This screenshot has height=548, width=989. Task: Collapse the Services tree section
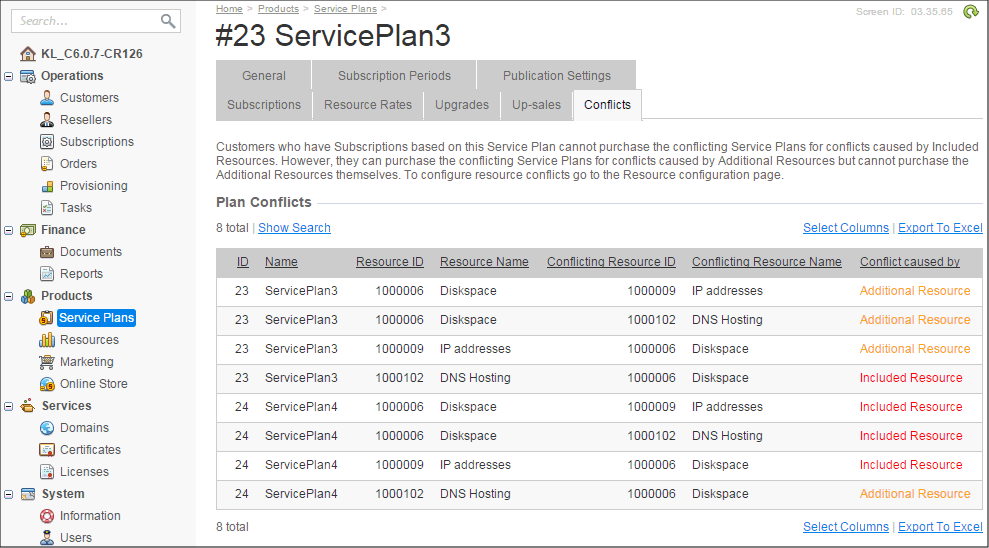(x=9, y=406)
